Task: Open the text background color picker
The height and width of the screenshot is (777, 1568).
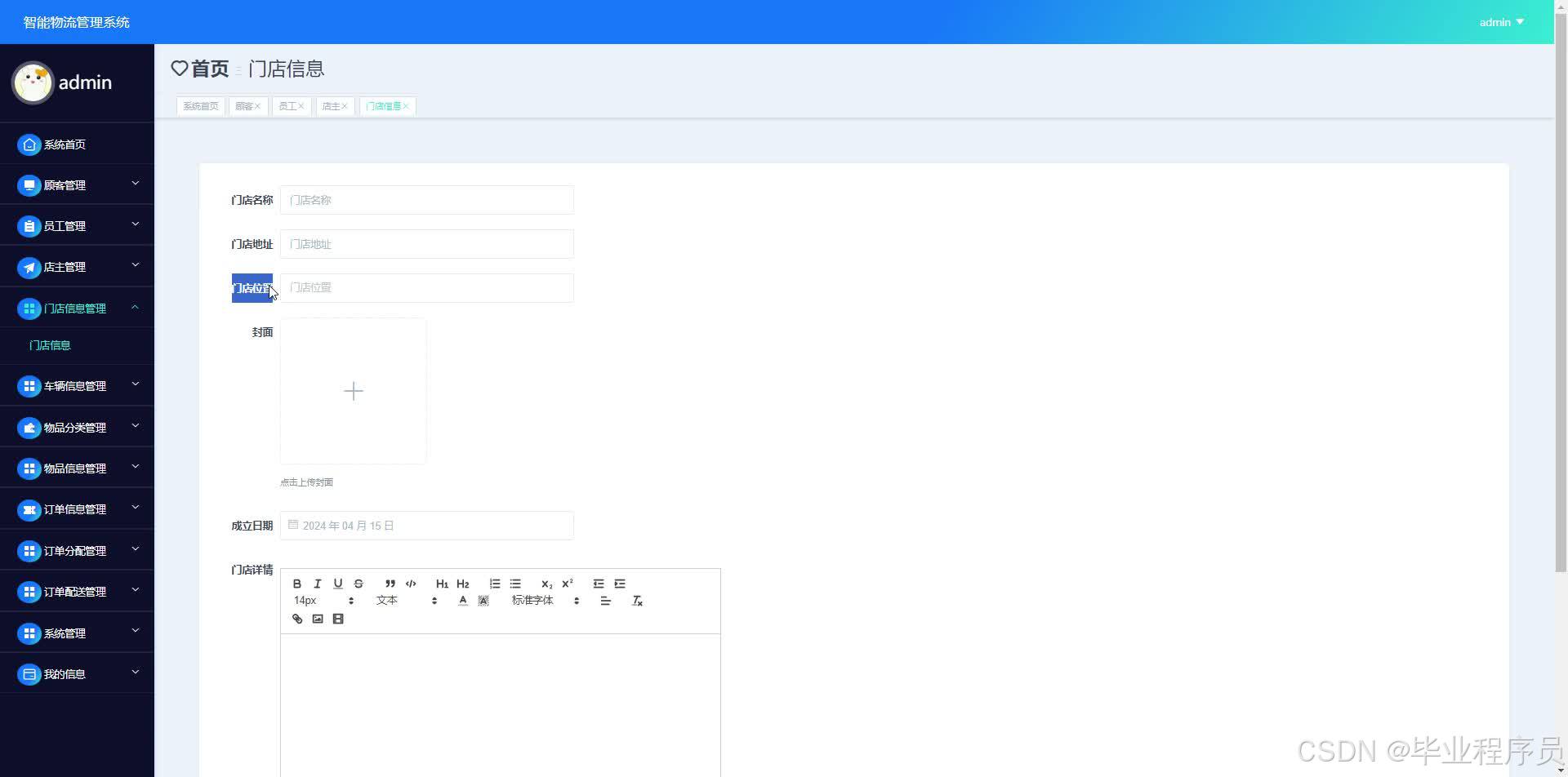Action: [483, 601]
